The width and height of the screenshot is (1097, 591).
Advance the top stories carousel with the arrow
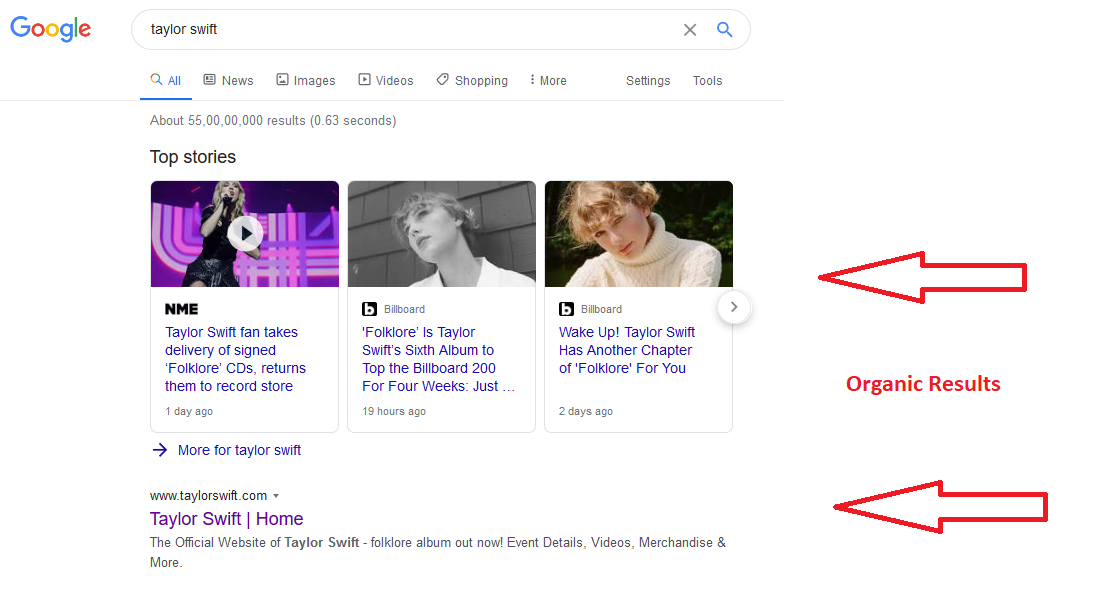[734, 307]
